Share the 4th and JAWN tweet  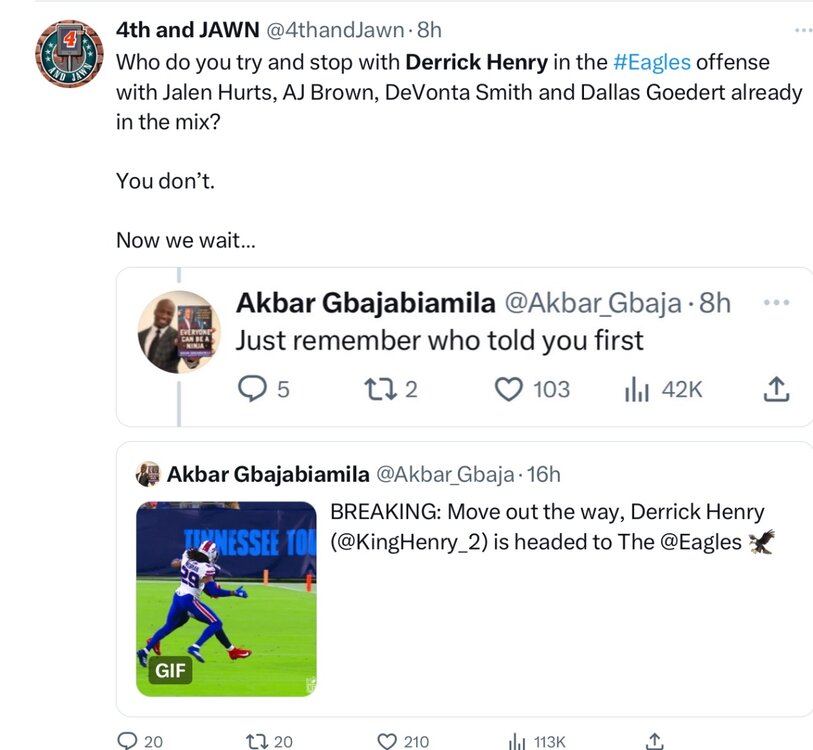655,741
